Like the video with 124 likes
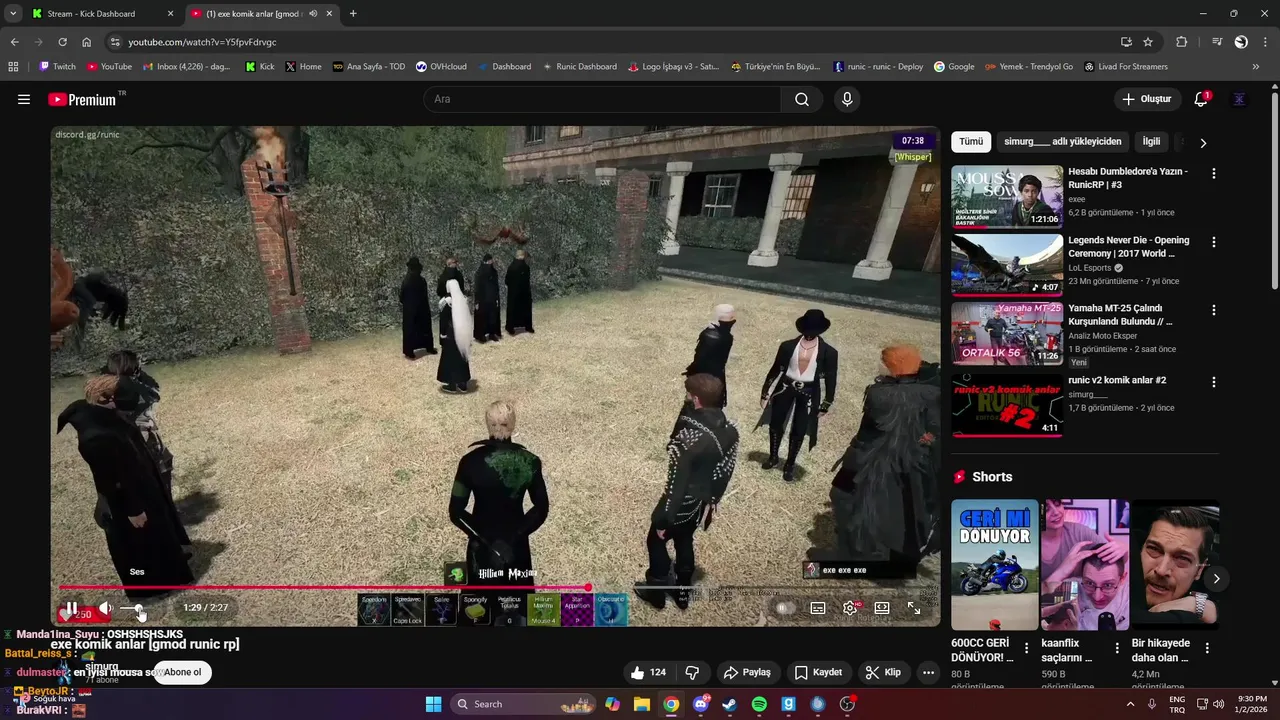 [648, 672]
